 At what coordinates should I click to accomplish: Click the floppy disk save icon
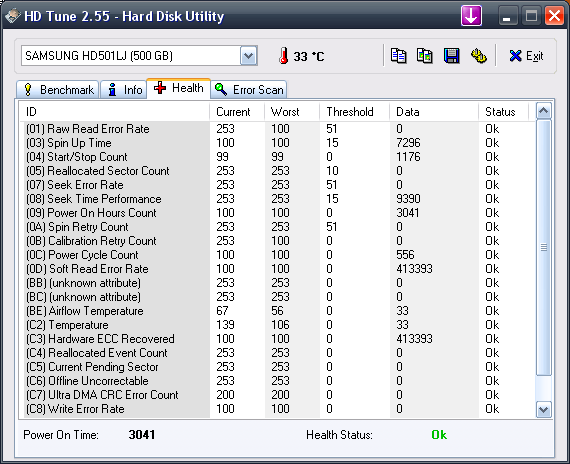click(451, 56)
